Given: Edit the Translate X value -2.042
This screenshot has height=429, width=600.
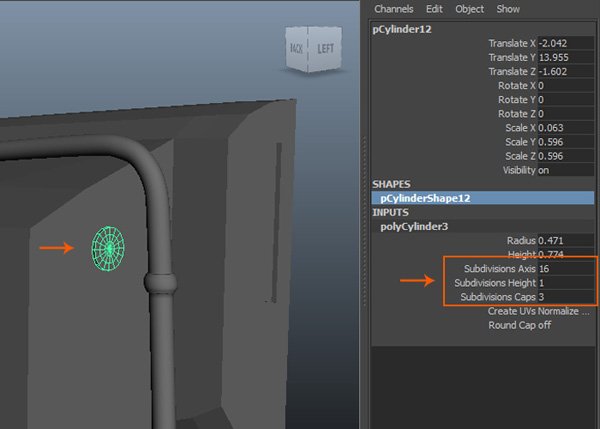Looking at the screenshot, I should point(566,43).
